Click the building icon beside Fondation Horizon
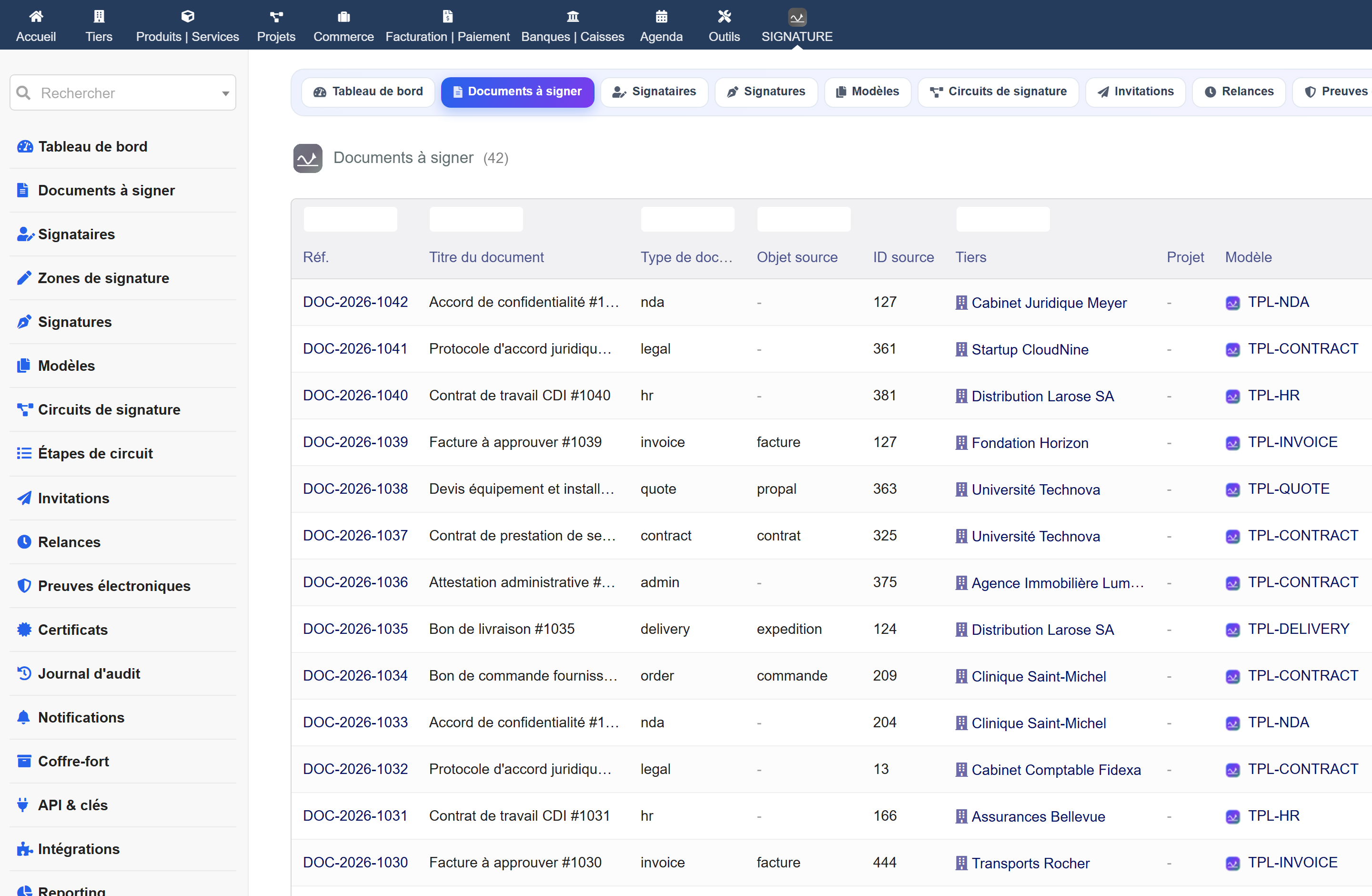Viewport: 1372px width, 896px height. tap(961, 443)
